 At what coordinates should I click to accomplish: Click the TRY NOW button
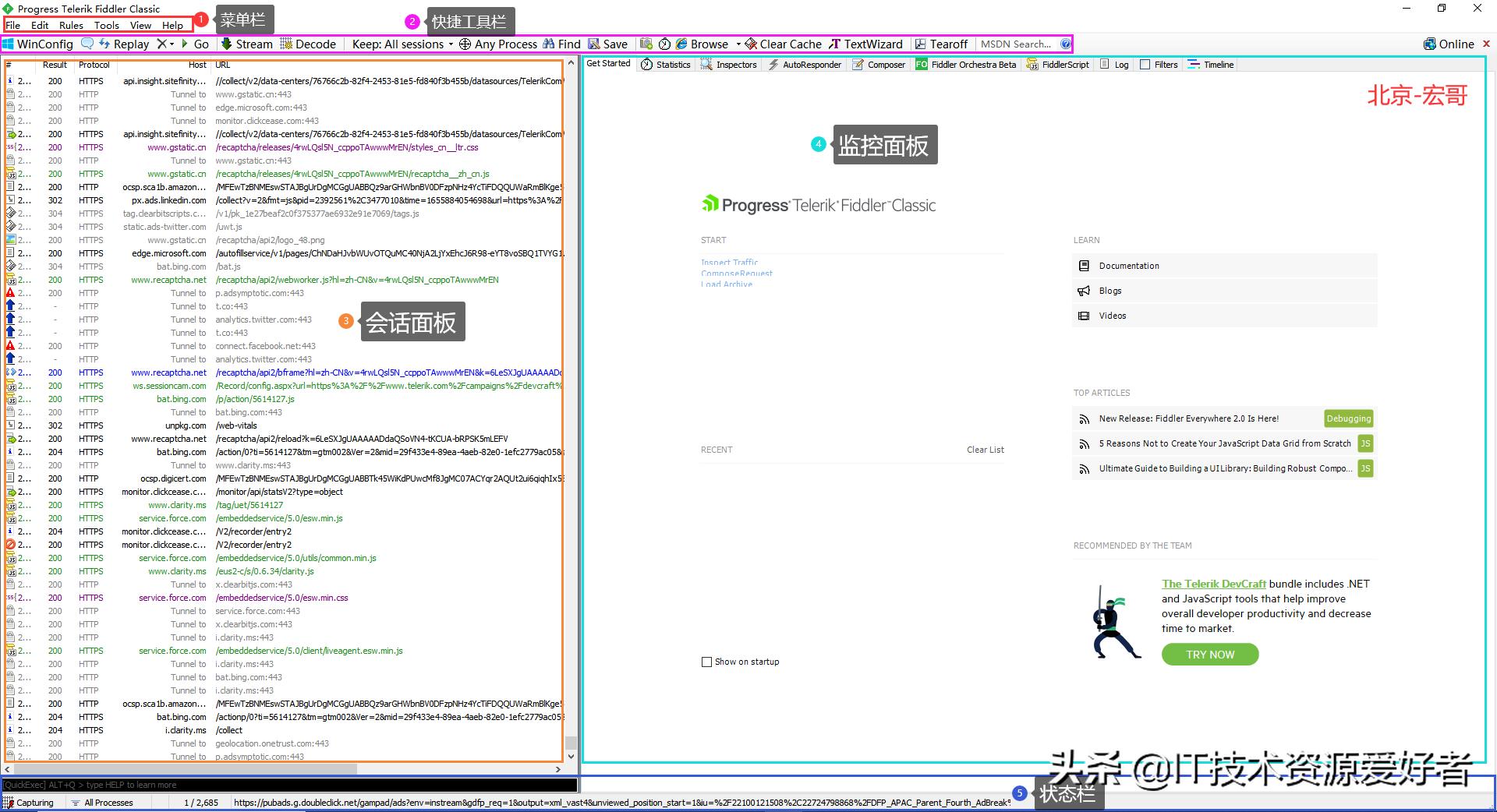click(x=1209, y=655)
